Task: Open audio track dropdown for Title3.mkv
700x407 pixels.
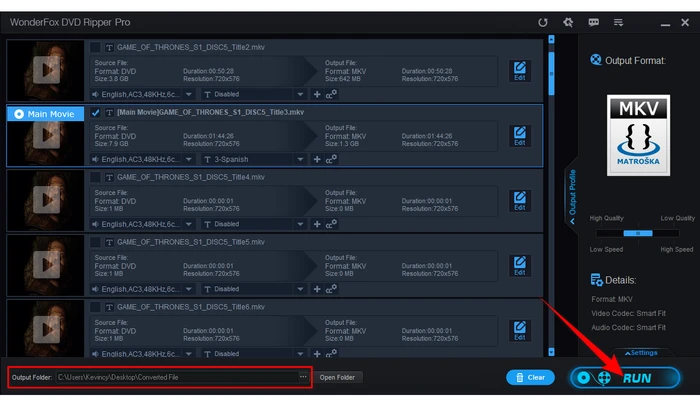Action: 189,159
